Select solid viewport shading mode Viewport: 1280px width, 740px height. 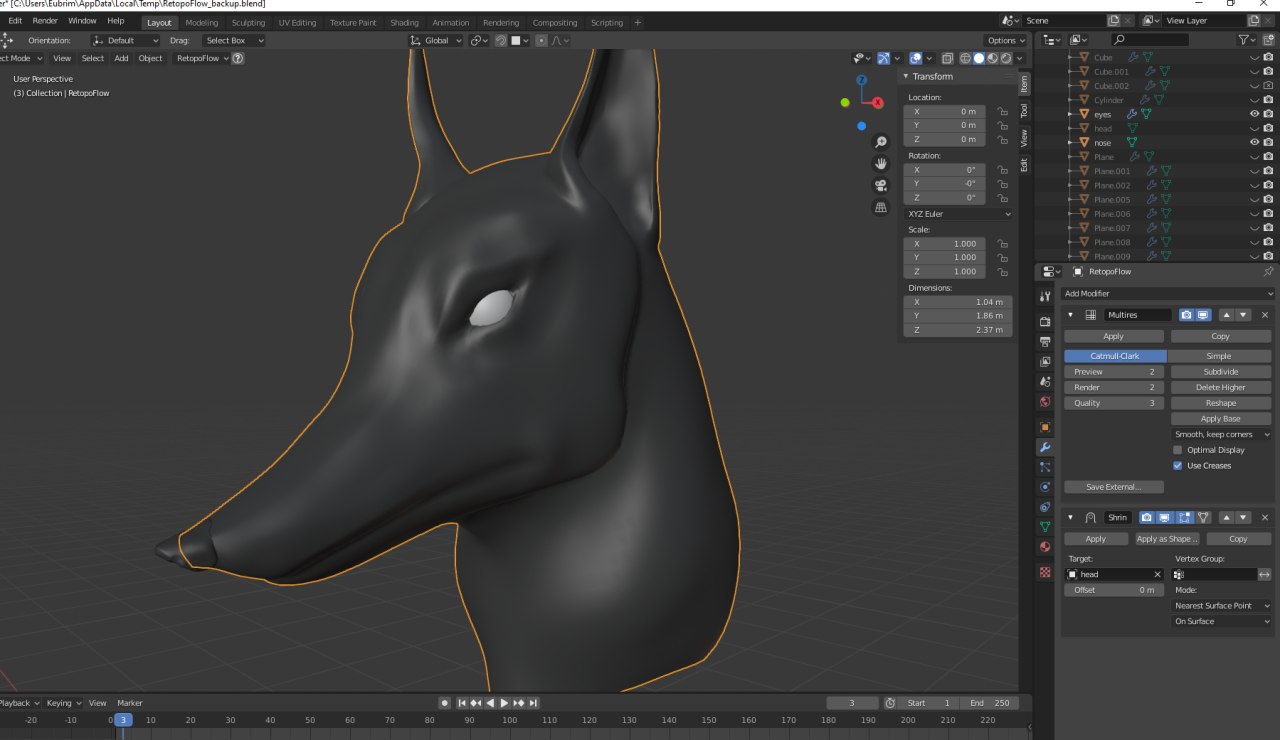[x=979, y=58]
